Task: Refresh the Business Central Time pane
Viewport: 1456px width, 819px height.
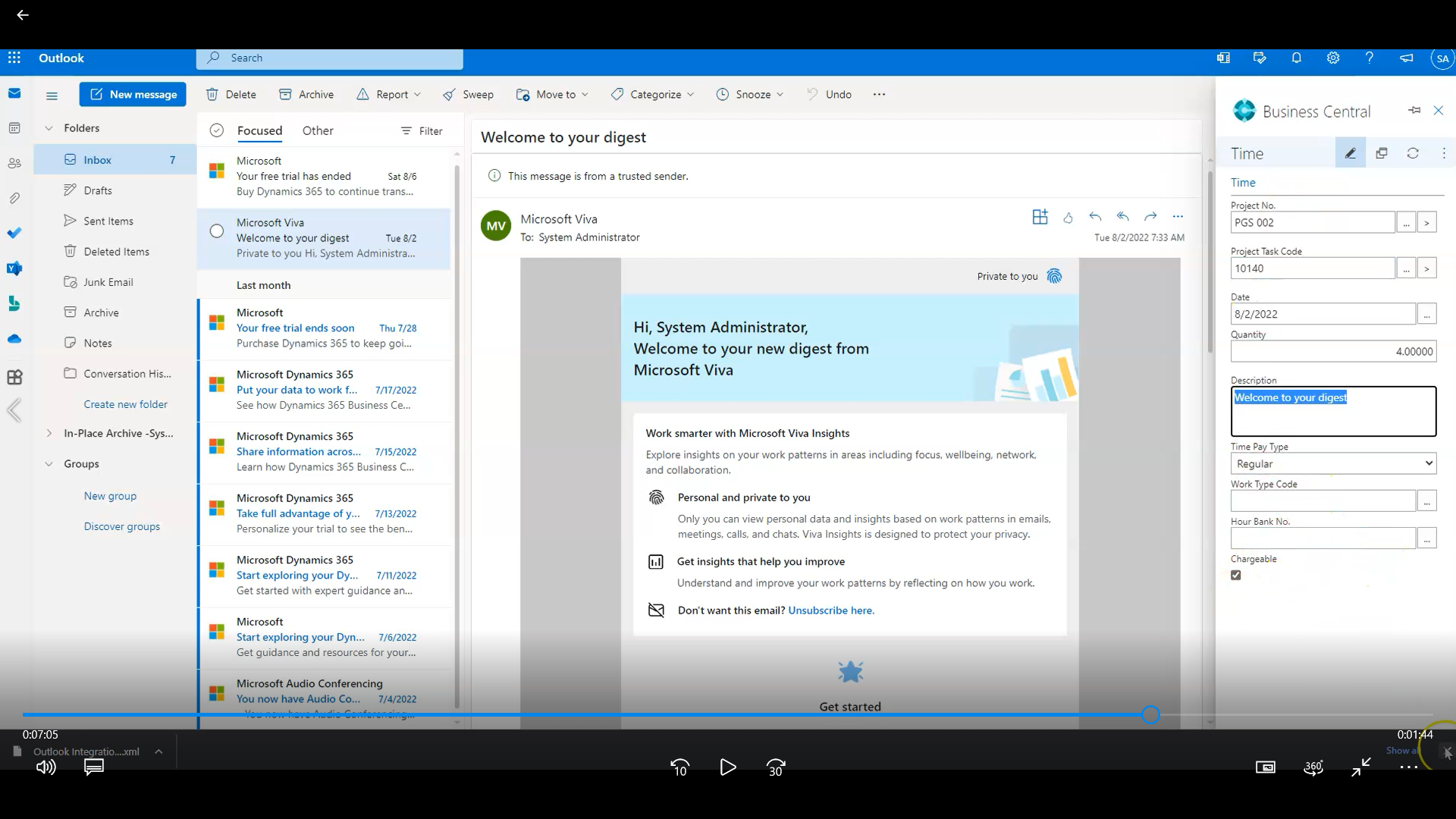Action: 1413,153
